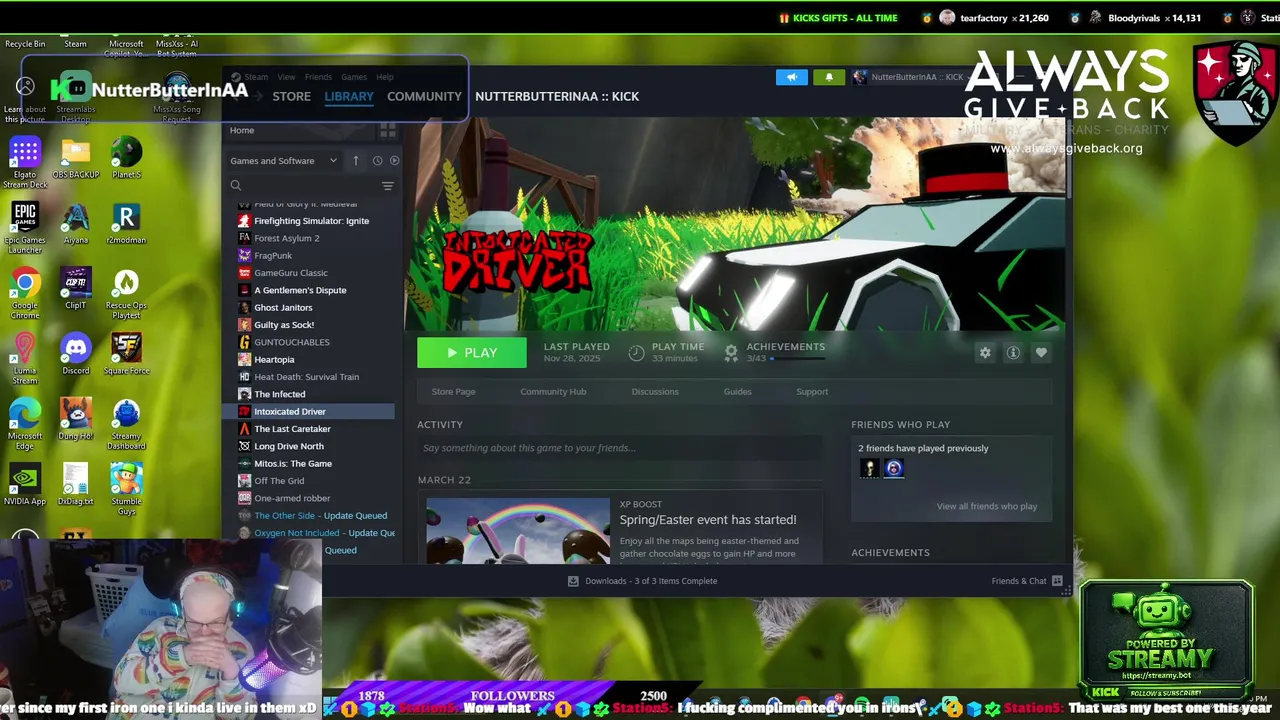Open first friend avatar under Friends Who Play

[870, 468]
